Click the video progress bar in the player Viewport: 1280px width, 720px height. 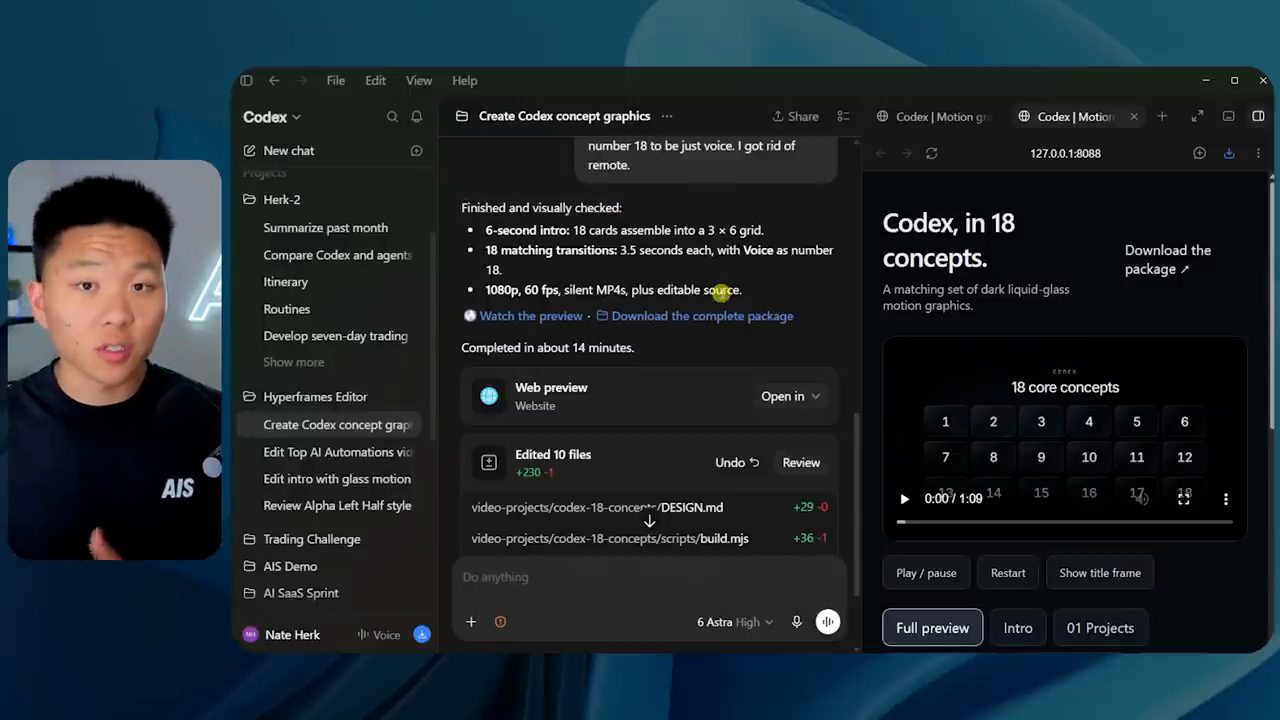pyautogui.click(x=1065, y=522)
